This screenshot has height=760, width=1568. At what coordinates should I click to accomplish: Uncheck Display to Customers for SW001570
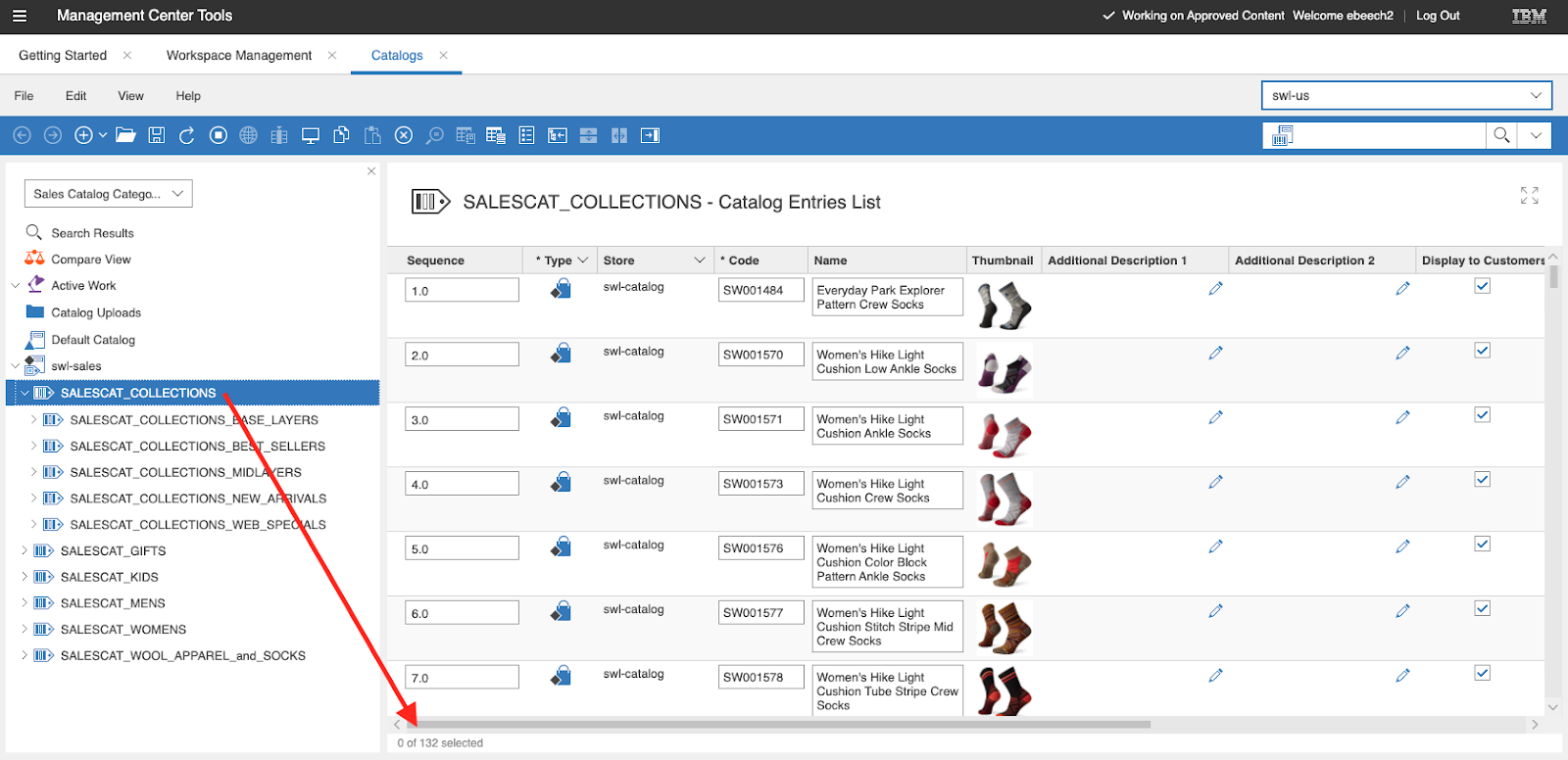[x=1483, y=351]
